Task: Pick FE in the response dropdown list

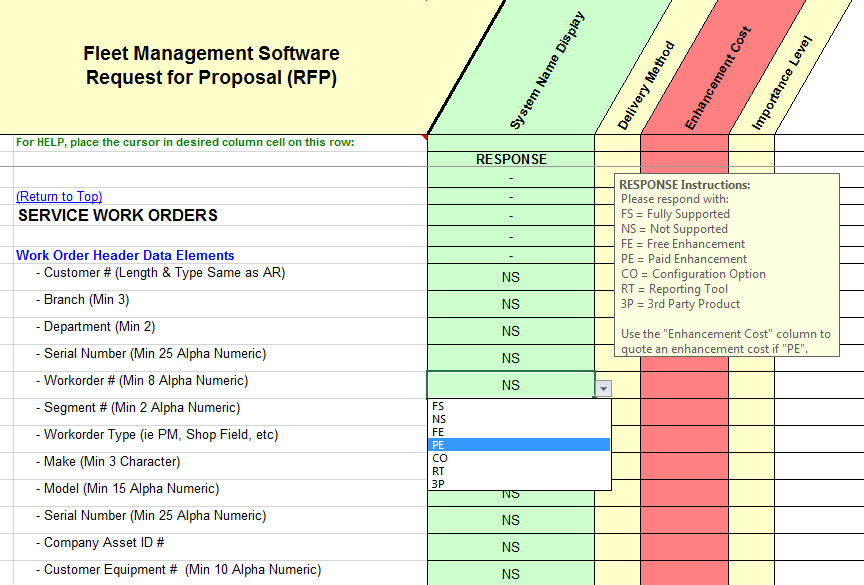Action: [x=519, y=432]
